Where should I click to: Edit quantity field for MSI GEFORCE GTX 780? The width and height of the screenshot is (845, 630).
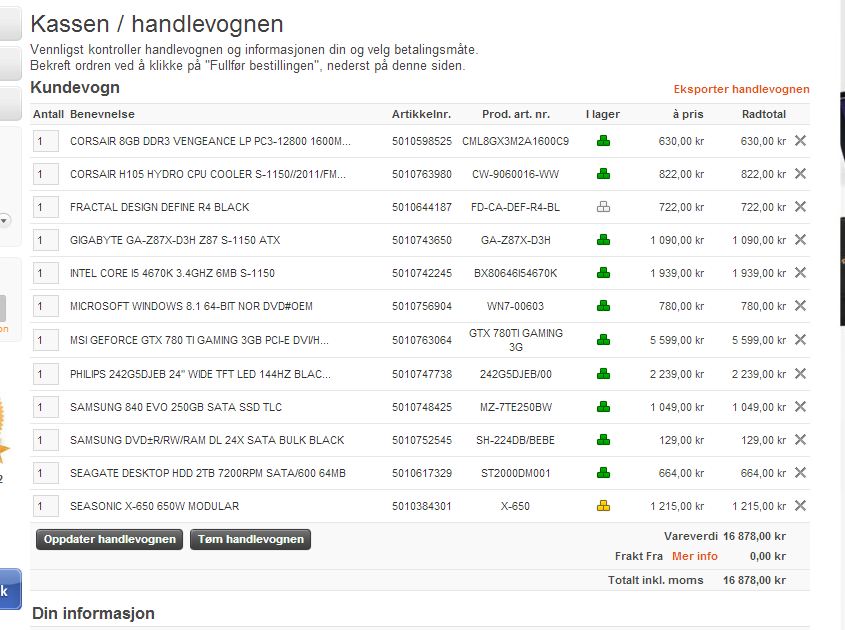click(46, 341)
